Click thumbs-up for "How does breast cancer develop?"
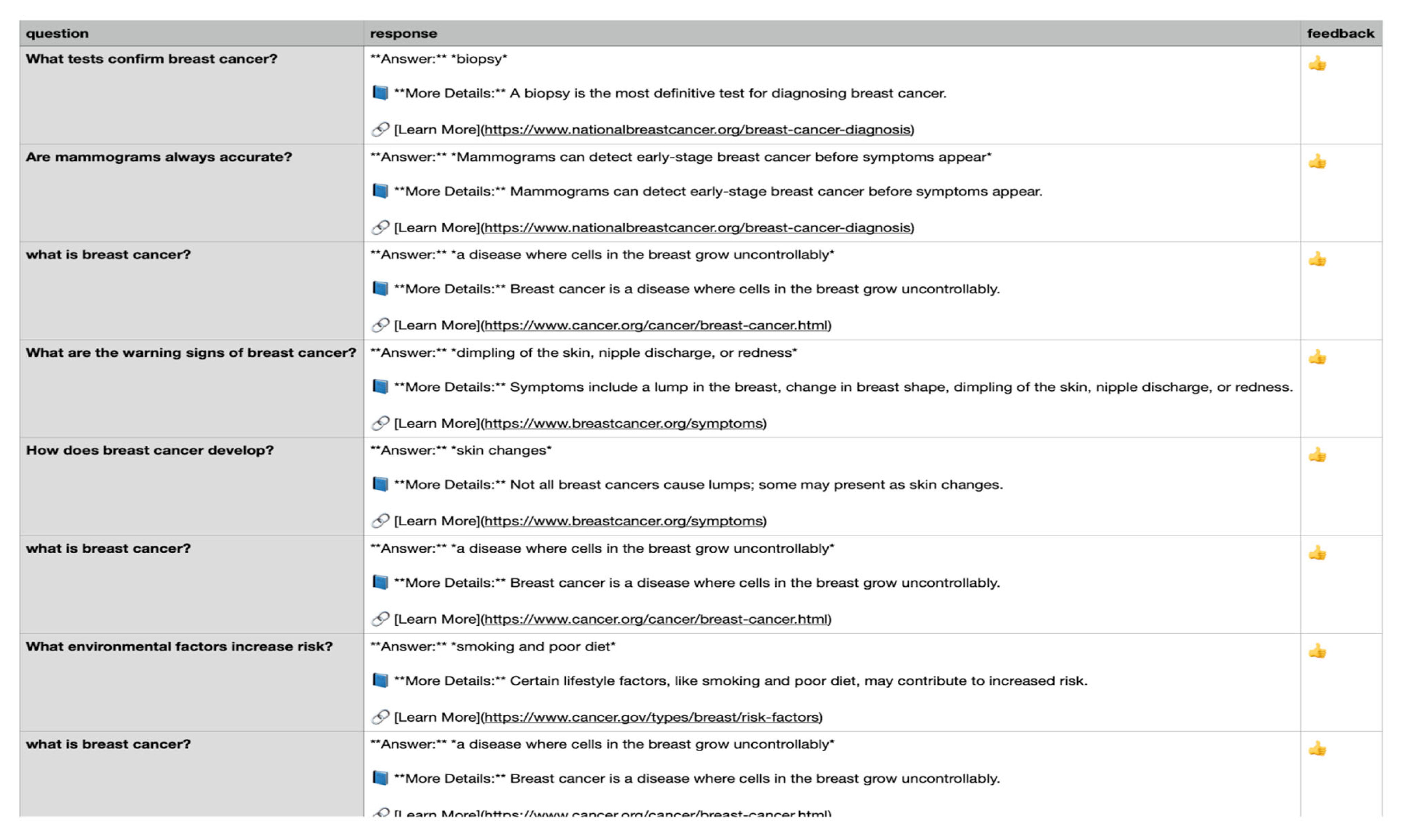This screenshot has height=840, width=1402. [x=1317, y=455]
